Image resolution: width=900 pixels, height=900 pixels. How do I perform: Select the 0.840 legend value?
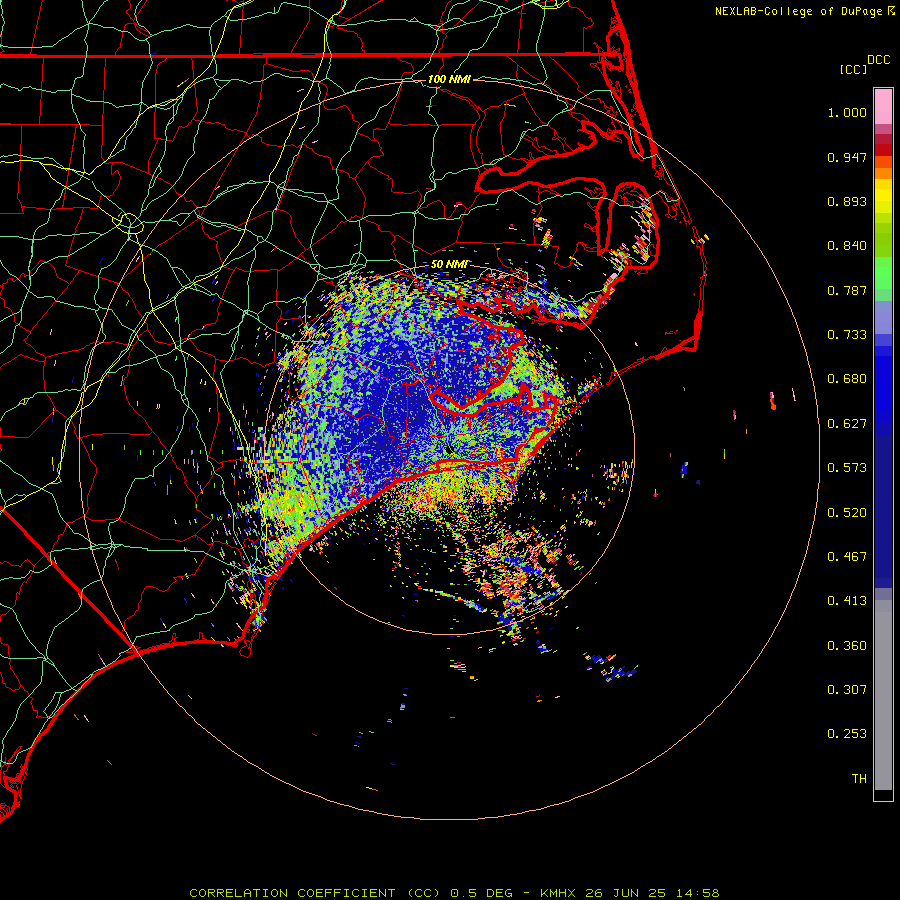(x=847, y=246)
